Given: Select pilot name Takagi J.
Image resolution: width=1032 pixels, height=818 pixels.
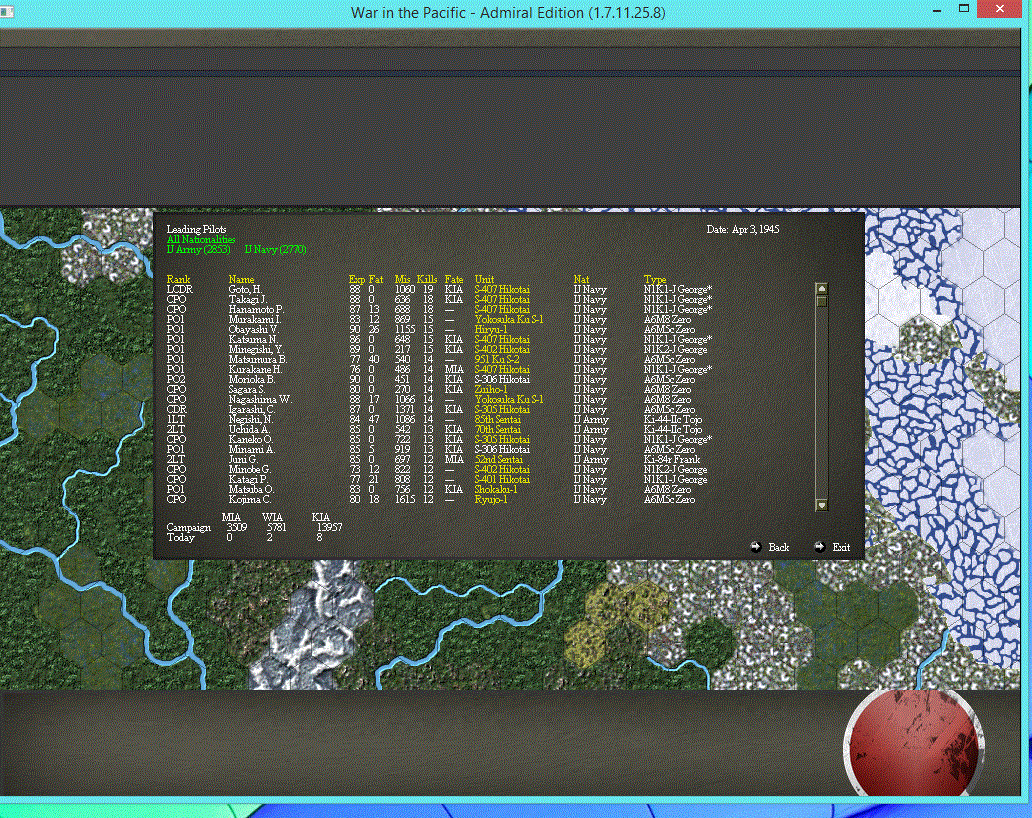Looking at the screenshot, I should [x=247, y=299].
